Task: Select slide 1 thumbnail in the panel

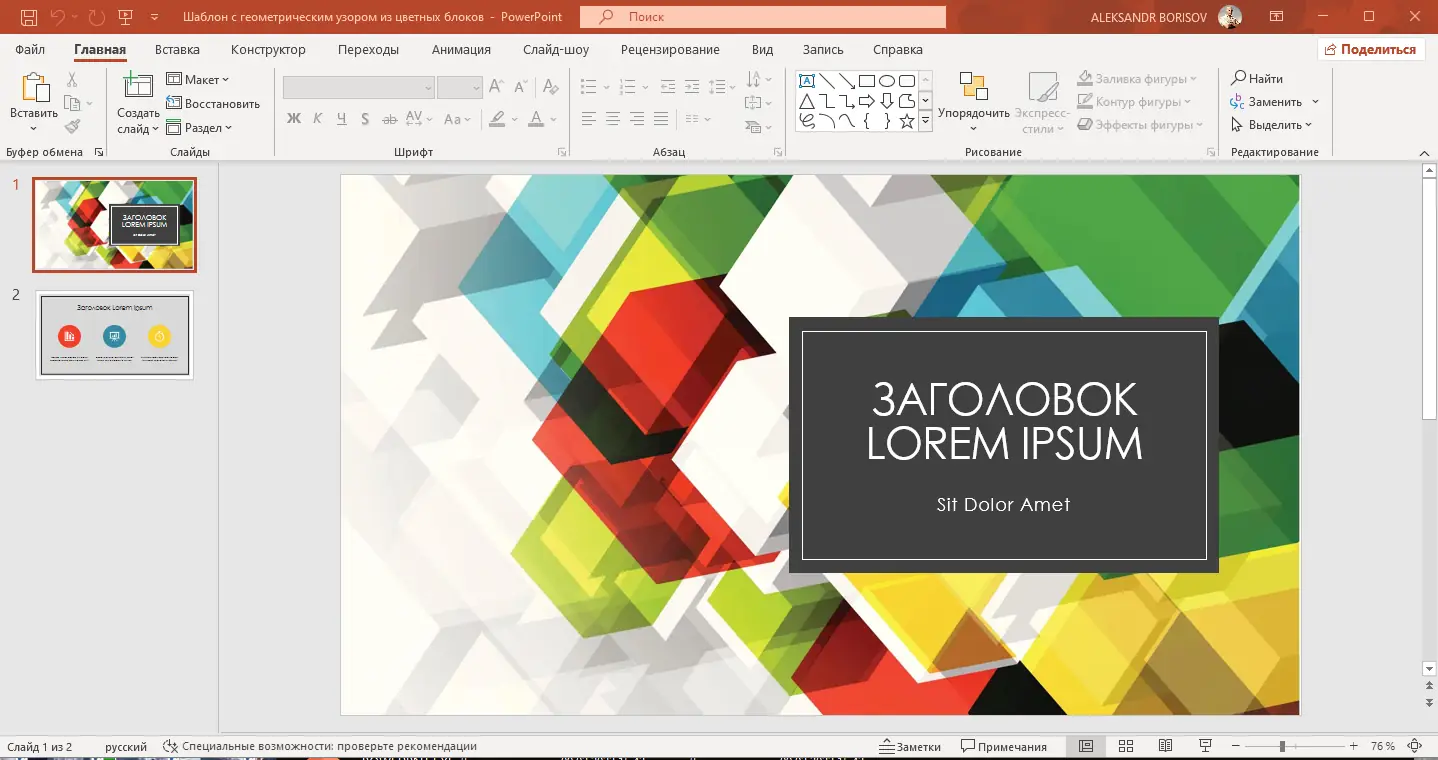Action: [115, 225]
